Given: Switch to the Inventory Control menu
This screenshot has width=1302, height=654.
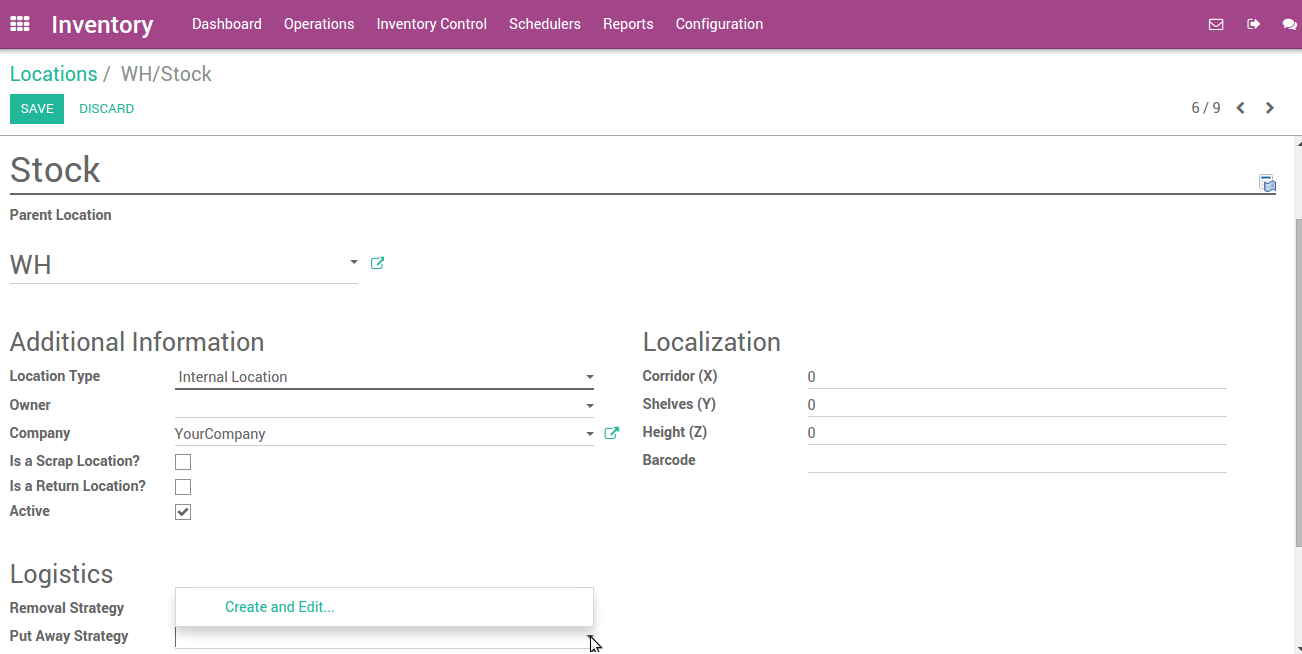Looking at the screenshot, I should pyautogui.click(x=431, y=23).
